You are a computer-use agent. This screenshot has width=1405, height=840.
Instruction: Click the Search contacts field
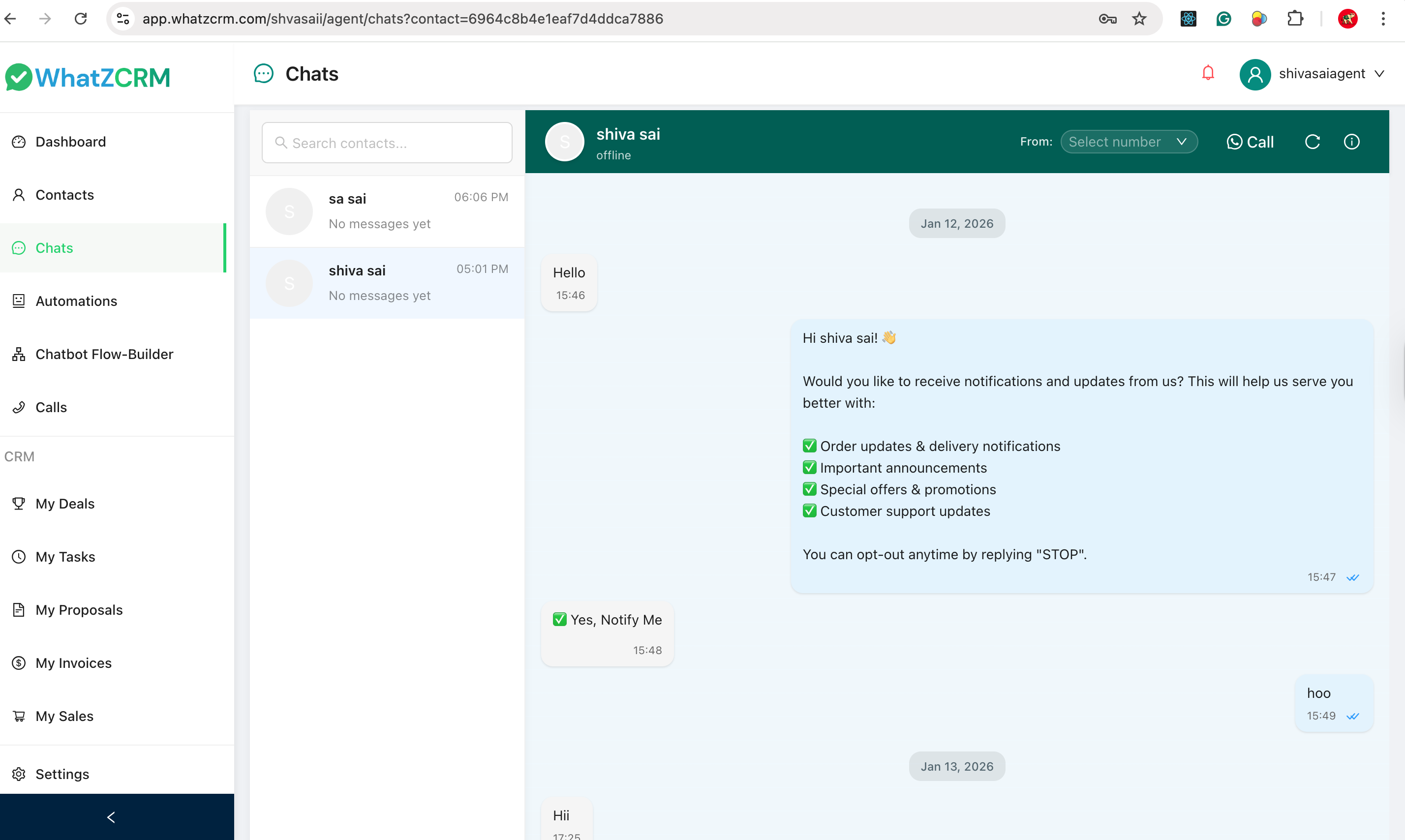(x=387, y=143)
